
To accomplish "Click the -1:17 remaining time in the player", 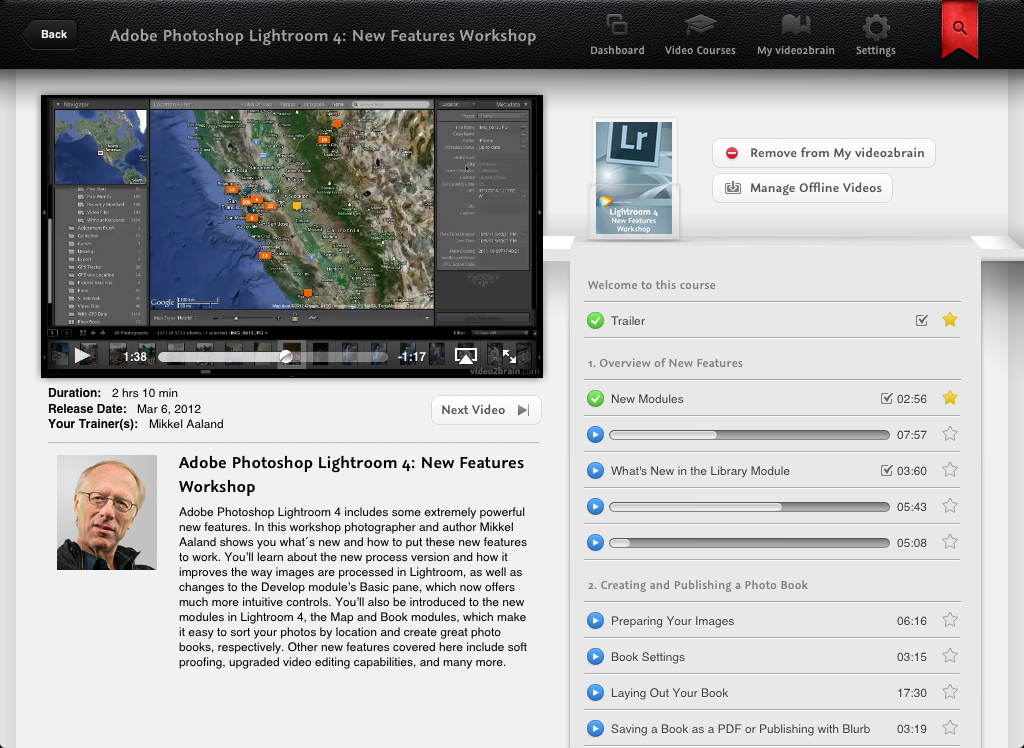I will (411, 357).
